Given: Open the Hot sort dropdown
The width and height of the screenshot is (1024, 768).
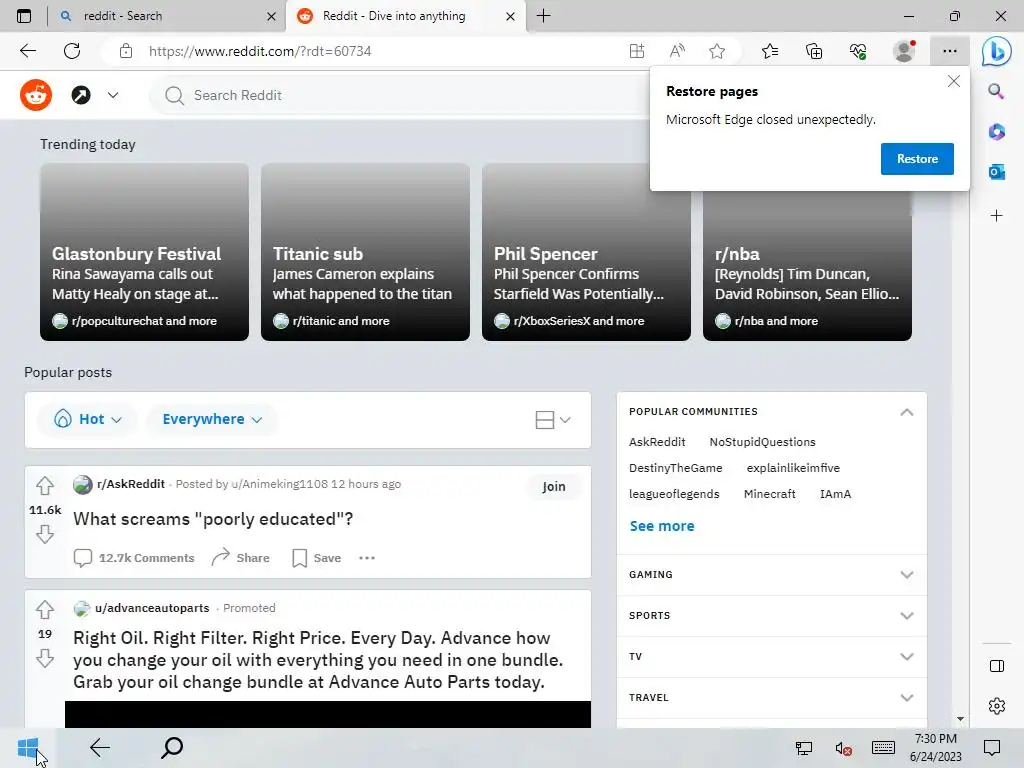Looking at the screenshot, I should (x=88, y=419).
